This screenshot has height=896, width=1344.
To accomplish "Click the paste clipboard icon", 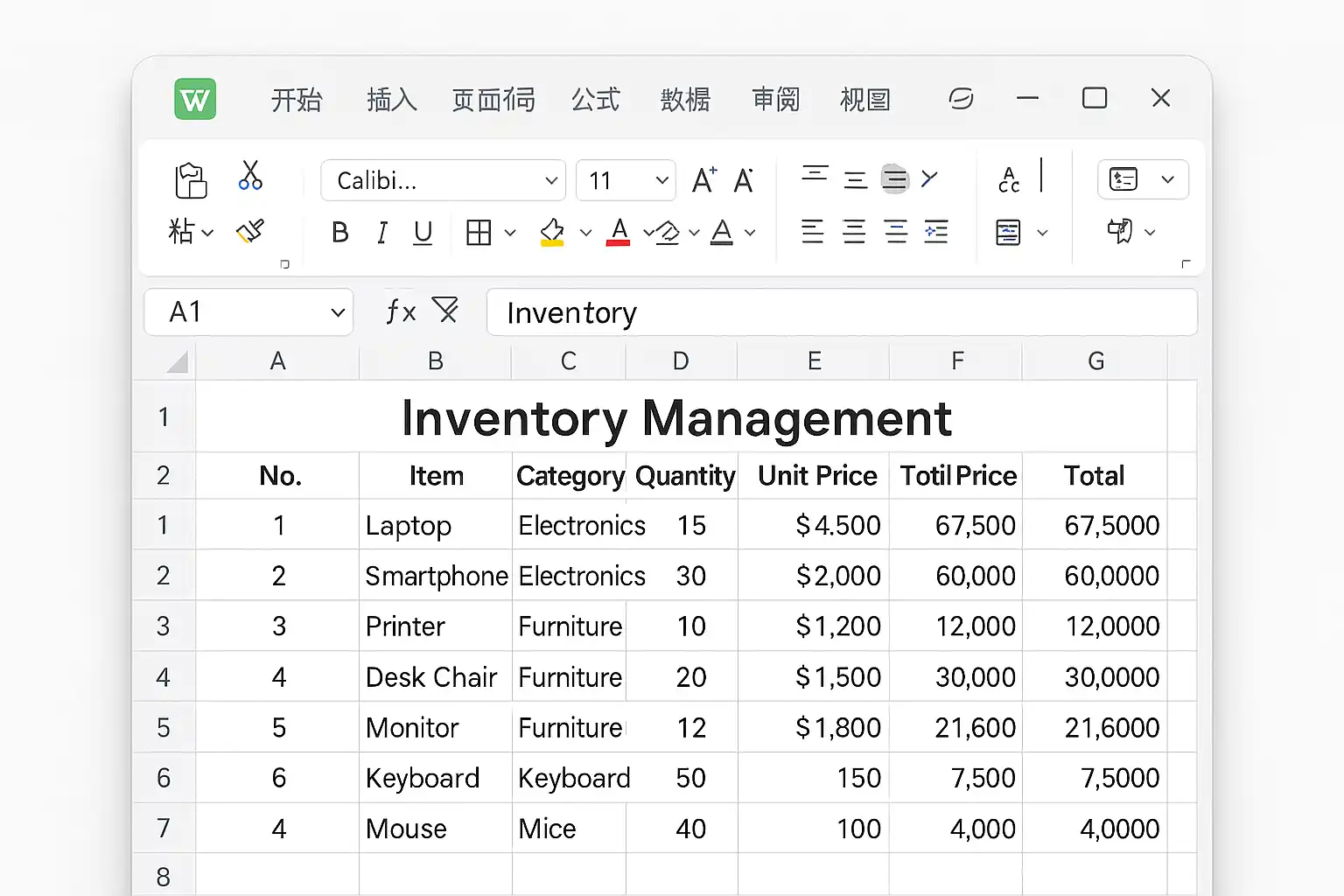I will (x=191, y=181).
